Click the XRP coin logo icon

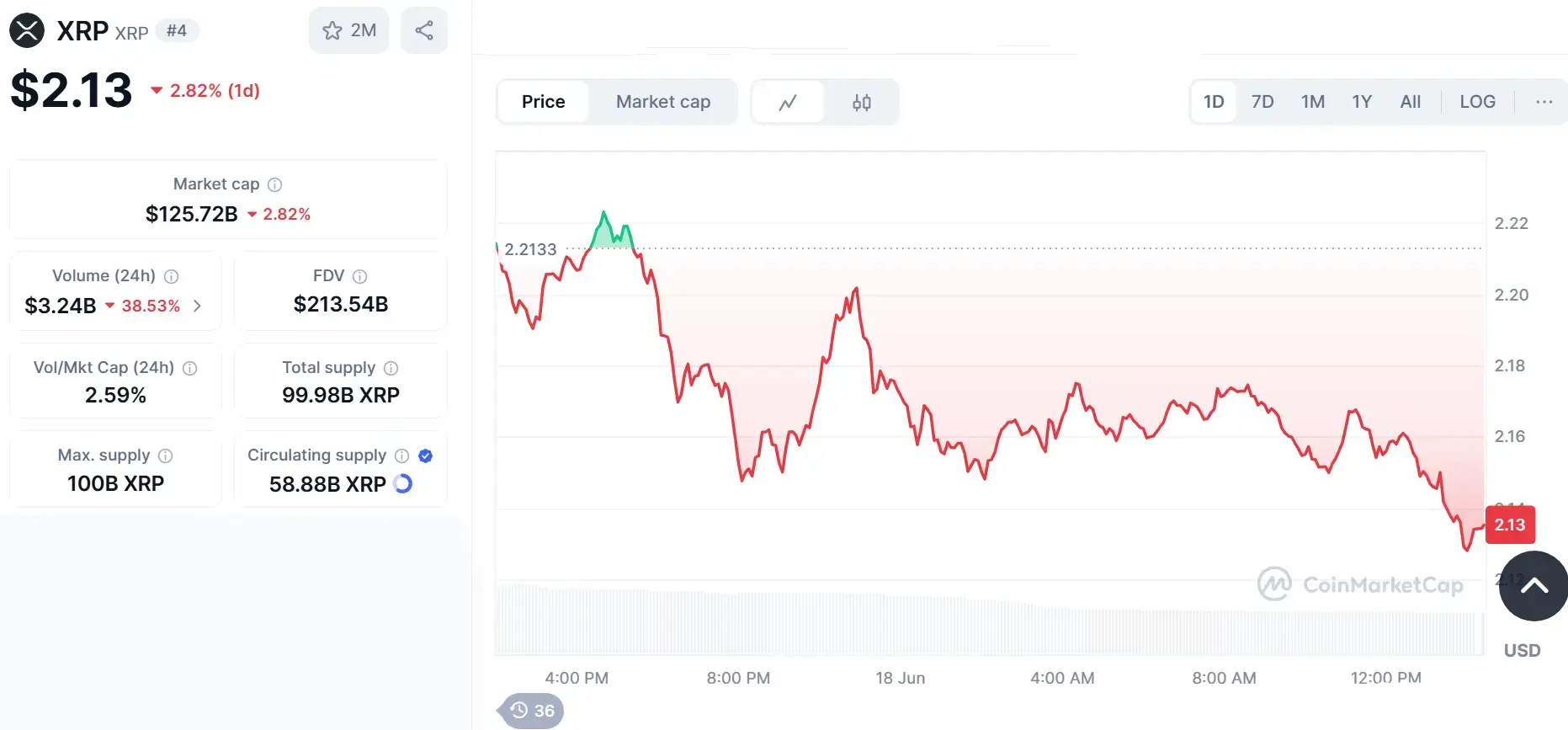tap(27, 31)
